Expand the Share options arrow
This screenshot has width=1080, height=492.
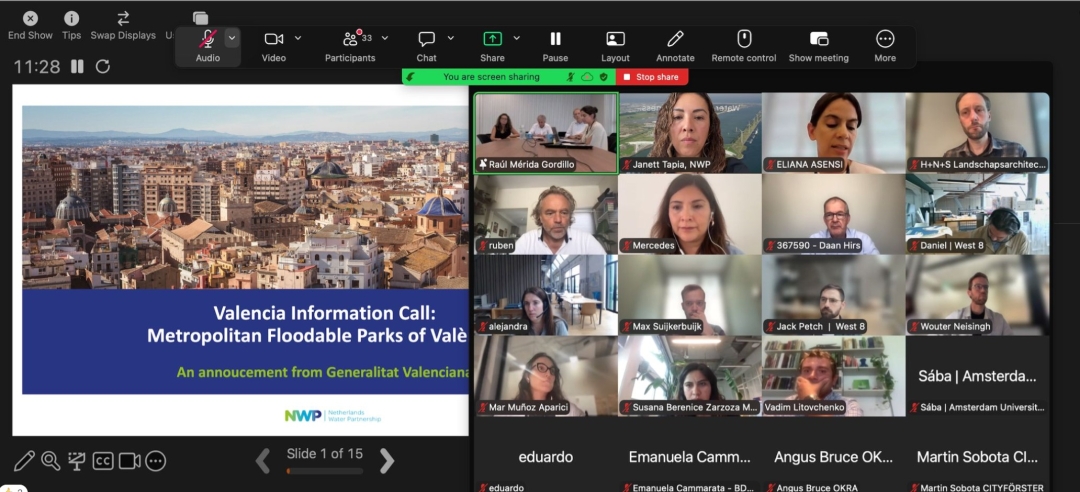pyautogui.click(x=517, y=38)
